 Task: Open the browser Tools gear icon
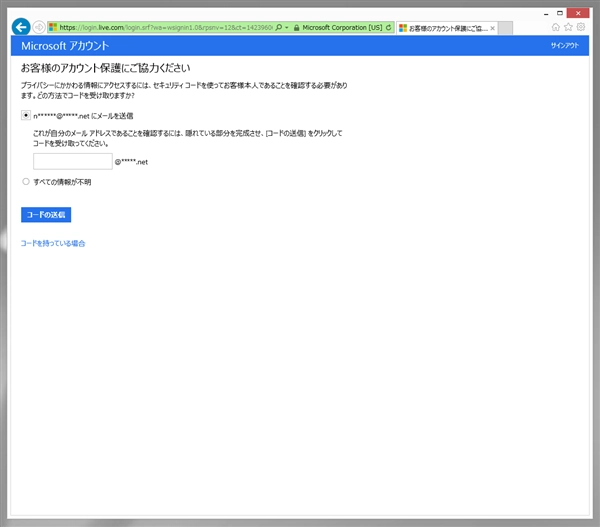(581, 27)
